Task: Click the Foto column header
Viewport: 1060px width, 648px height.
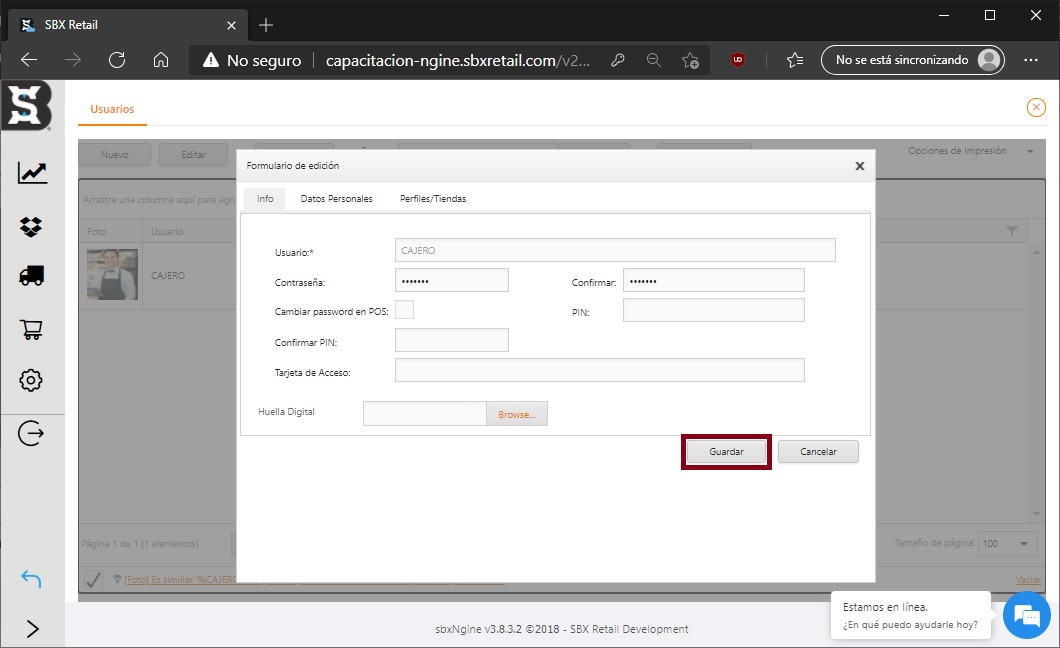Action: point(110,232)
